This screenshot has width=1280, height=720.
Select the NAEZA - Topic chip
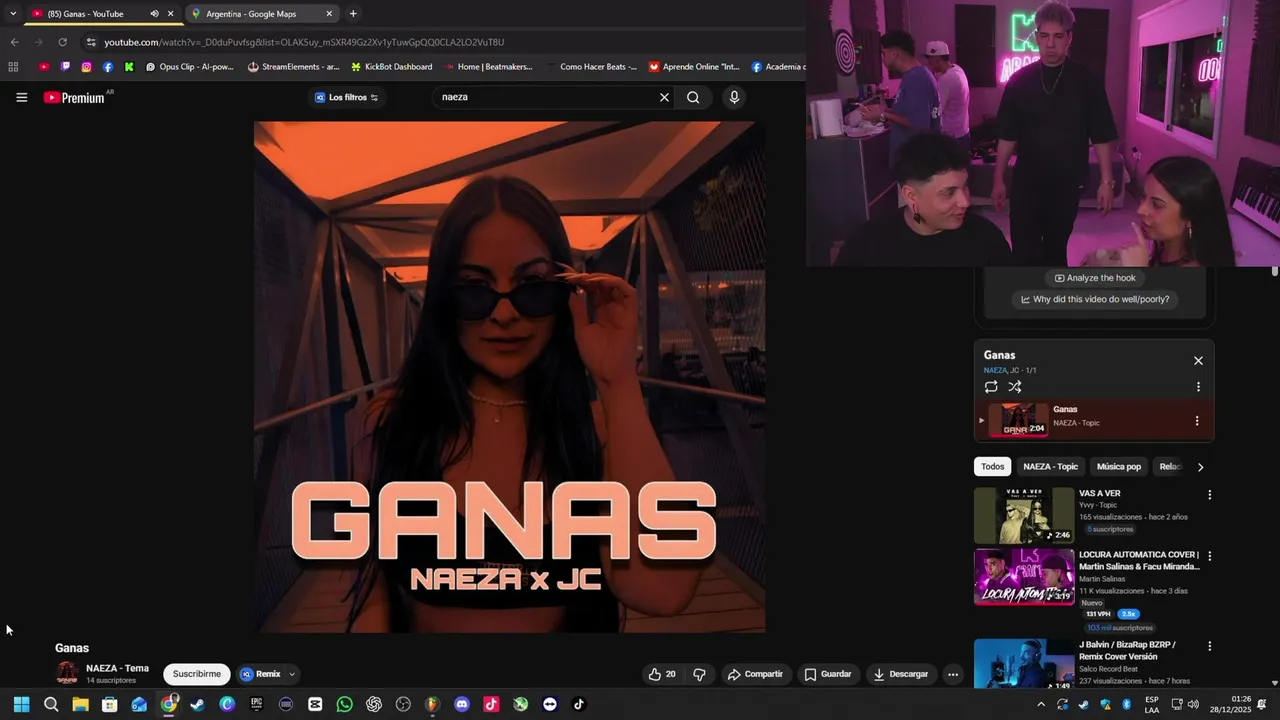pos(1050,467)
